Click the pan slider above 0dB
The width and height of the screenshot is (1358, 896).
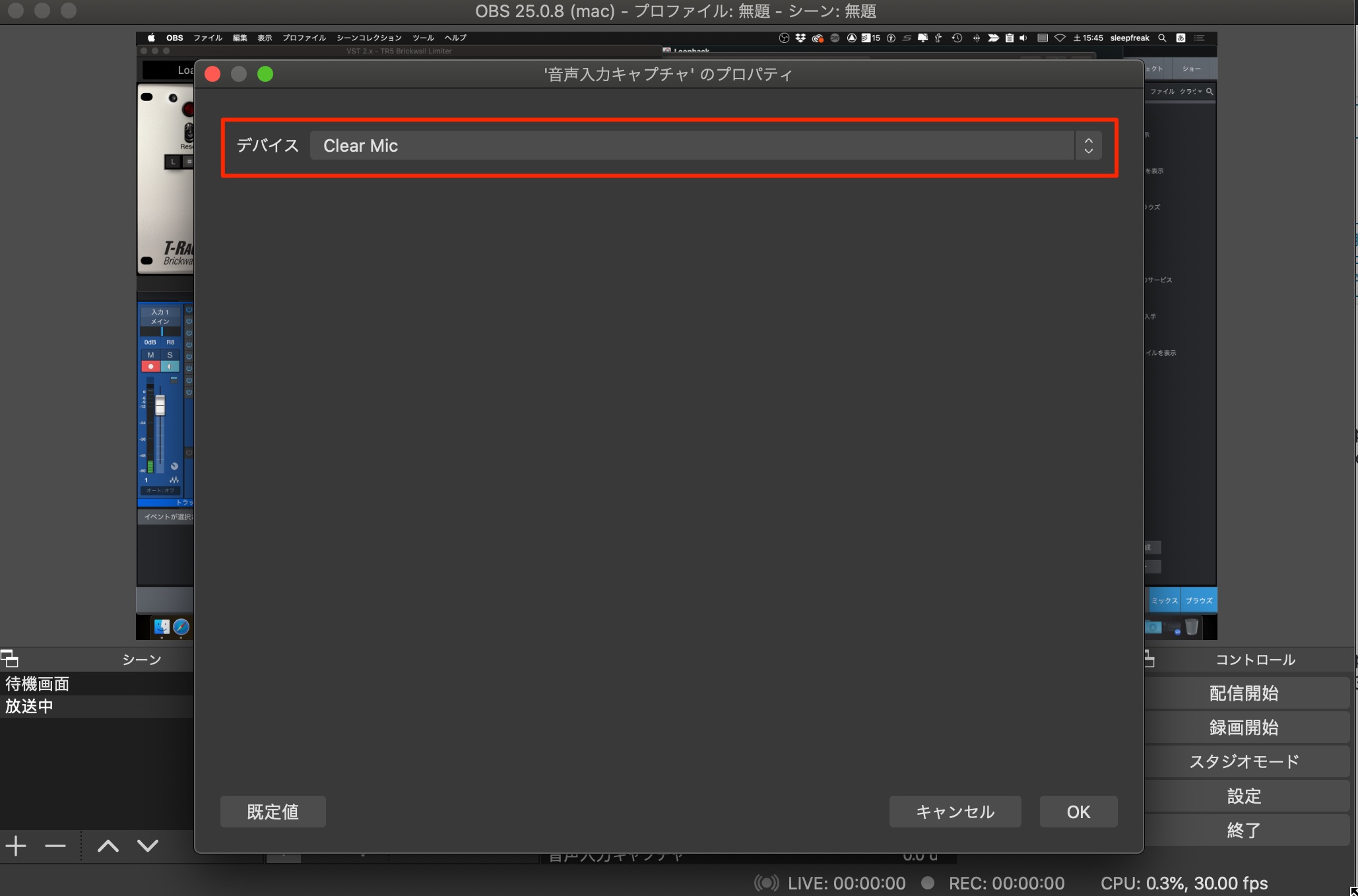(161, 331)
